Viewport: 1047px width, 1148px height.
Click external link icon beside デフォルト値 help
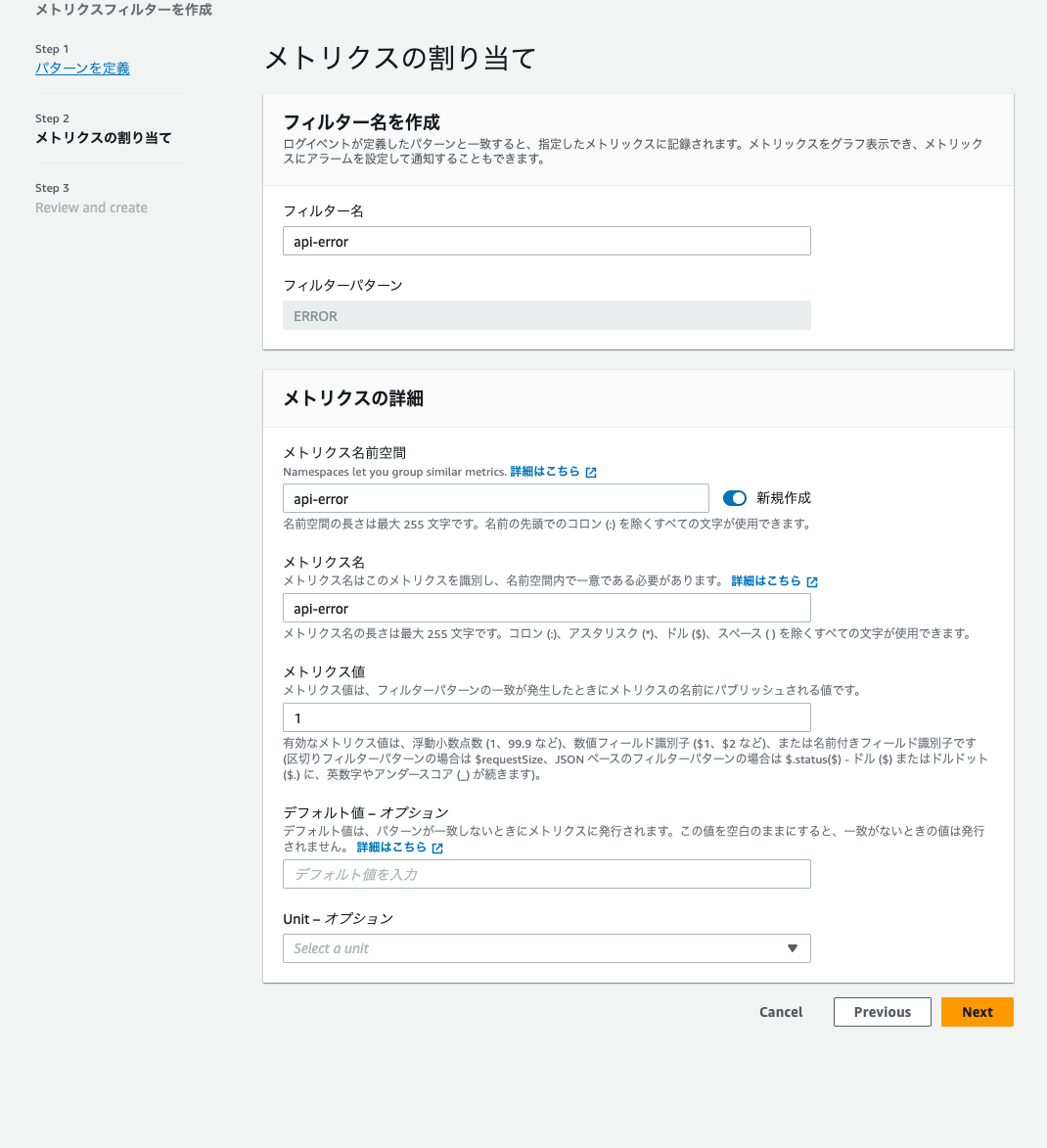click(437, 848)
